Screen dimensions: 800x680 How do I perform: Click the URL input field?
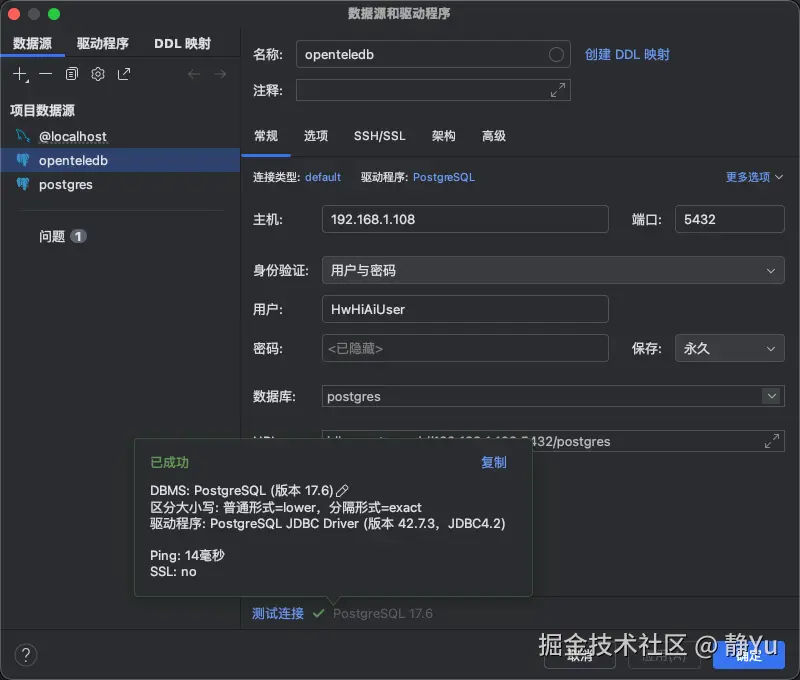pos(553,441)
